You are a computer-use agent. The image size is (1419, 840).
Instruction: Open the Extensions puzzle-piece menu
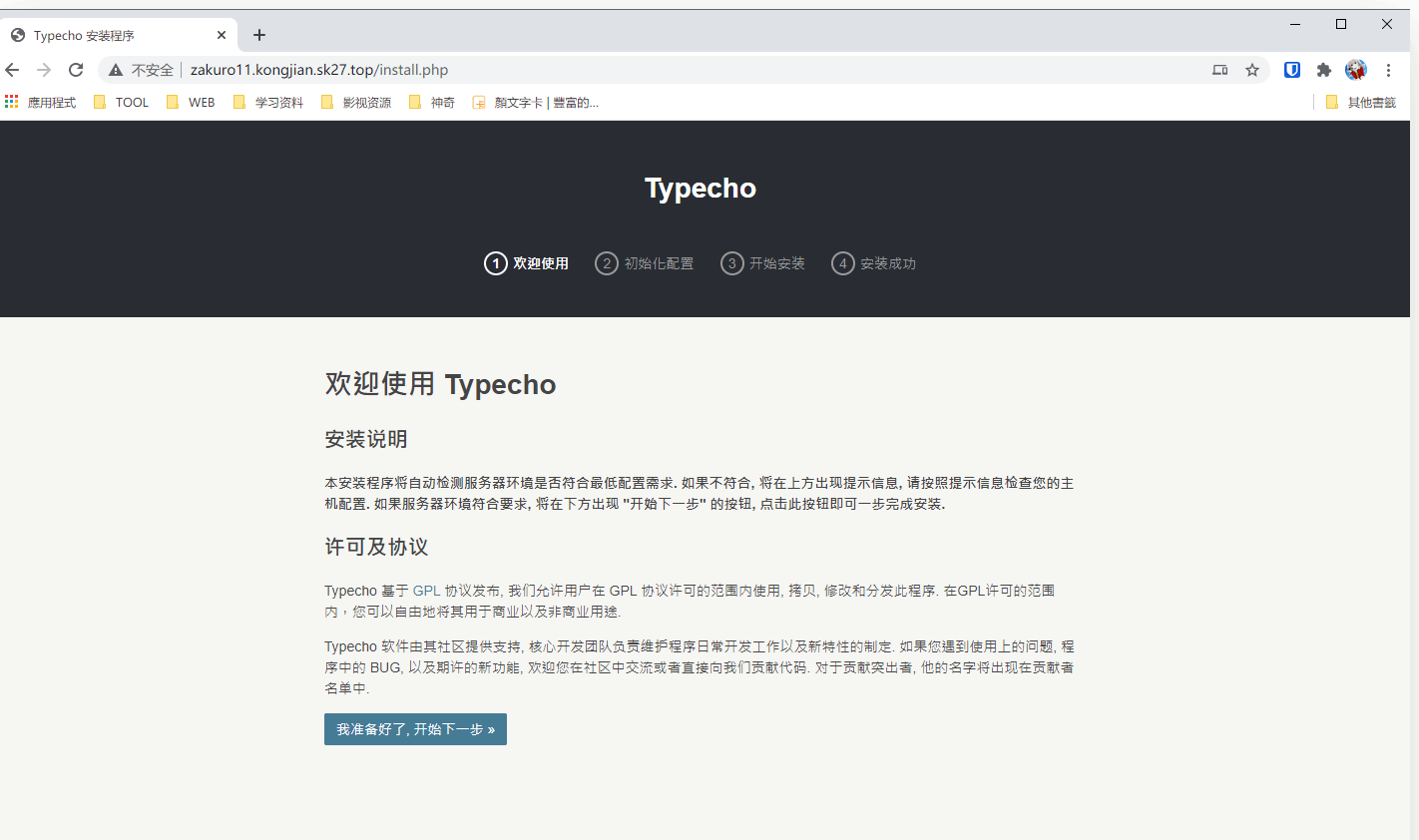(1324, 70)
